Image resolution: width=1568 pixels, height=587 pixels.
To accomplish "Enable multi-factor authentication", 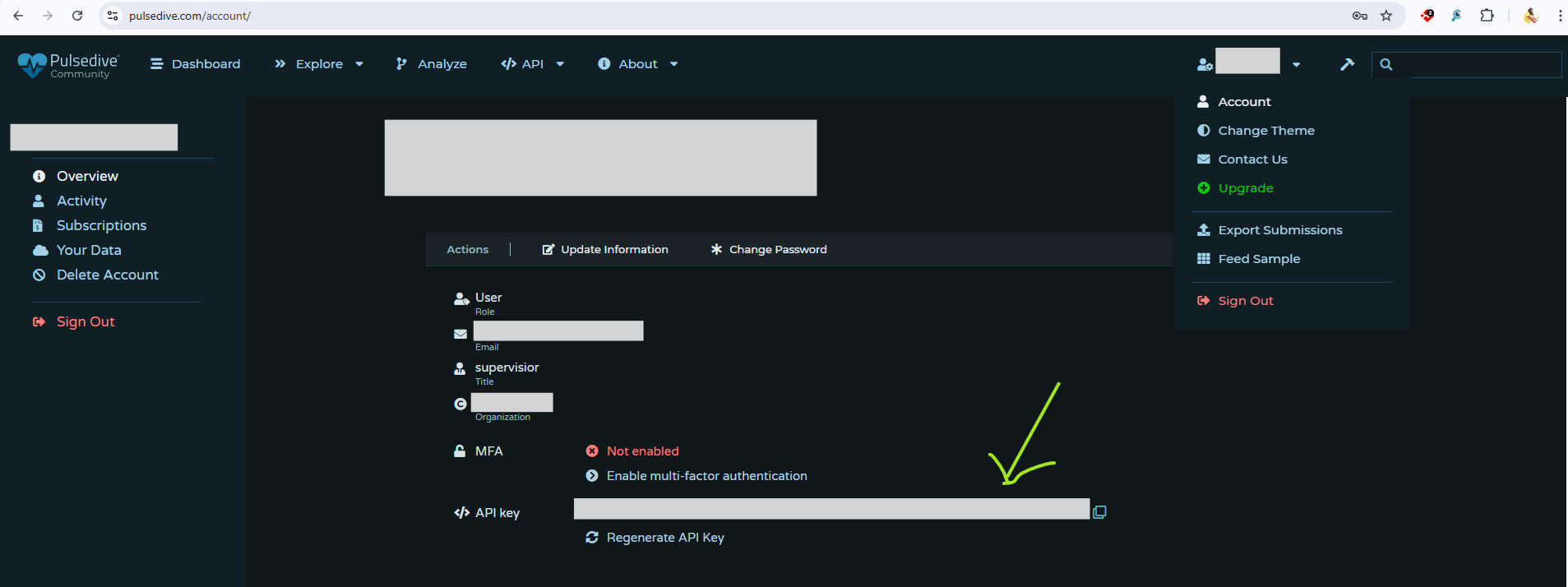I will point(706,476).
